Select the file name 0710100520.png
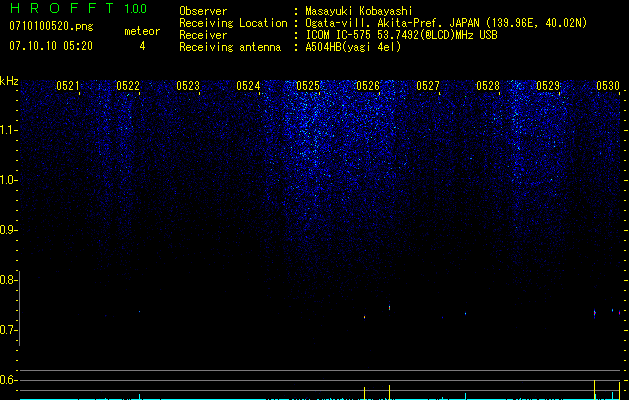Image resolution: width=629 pixels, height=400 pixels. click(51, 27)
